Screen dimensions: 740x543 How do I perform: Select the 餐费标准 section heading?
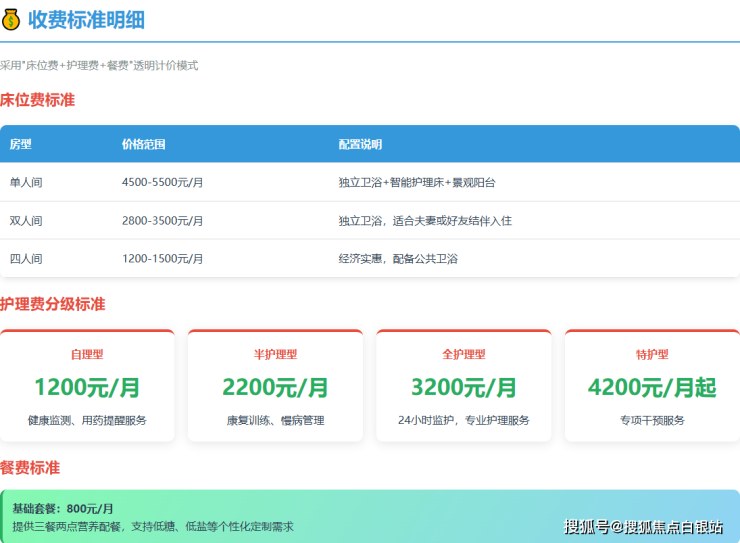(x=30, y=467)
